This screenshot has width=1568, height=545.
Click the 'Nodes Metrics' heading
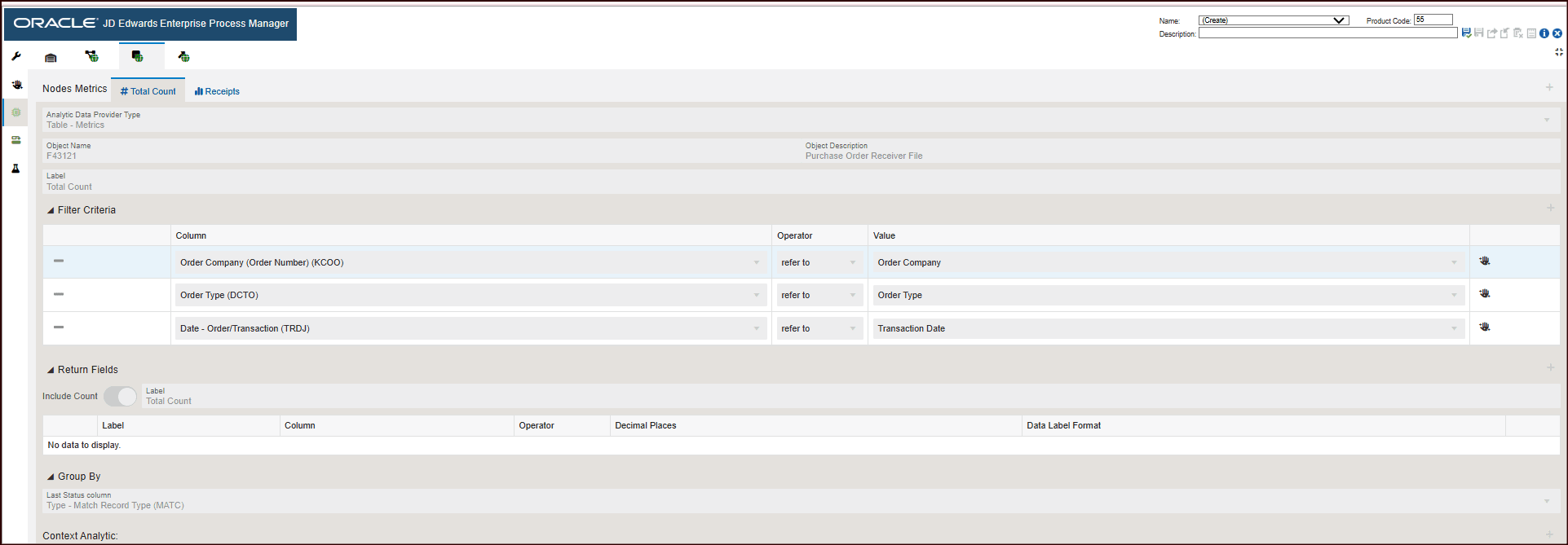click(74, 89)
